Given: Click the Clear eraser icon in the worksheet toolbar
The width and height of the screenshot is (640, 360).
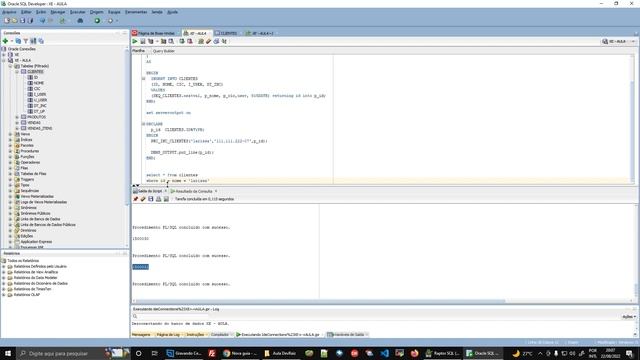Looking at the screenshot, I should 209,41.
